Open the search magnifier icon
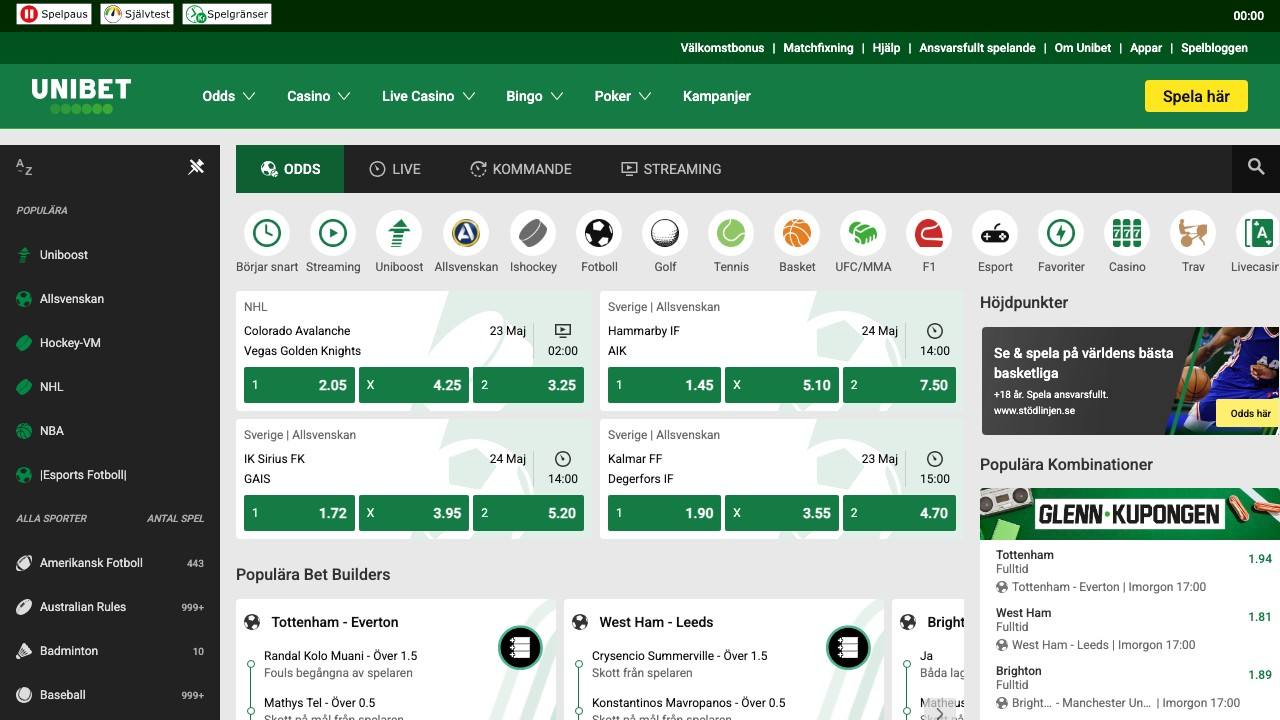The height and width of the screenshot is (720, 1280). [1256, 167]
